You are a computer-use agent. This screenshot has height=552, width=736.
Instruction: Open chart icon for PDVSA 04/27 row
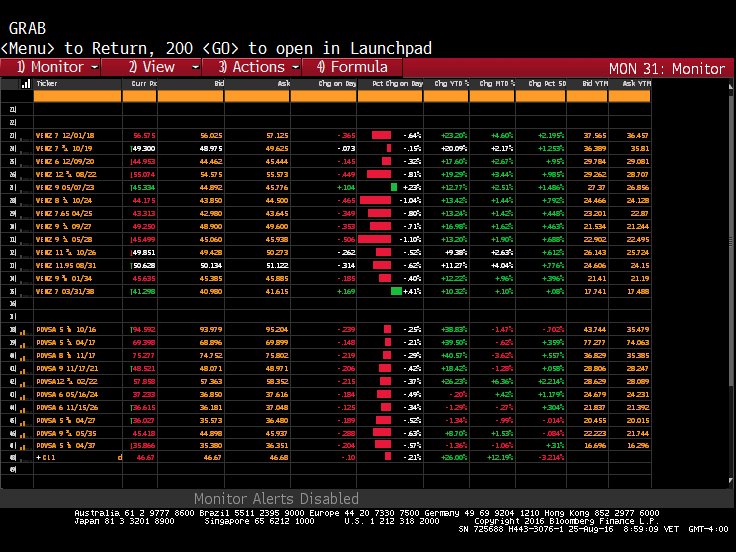point(23,422)
